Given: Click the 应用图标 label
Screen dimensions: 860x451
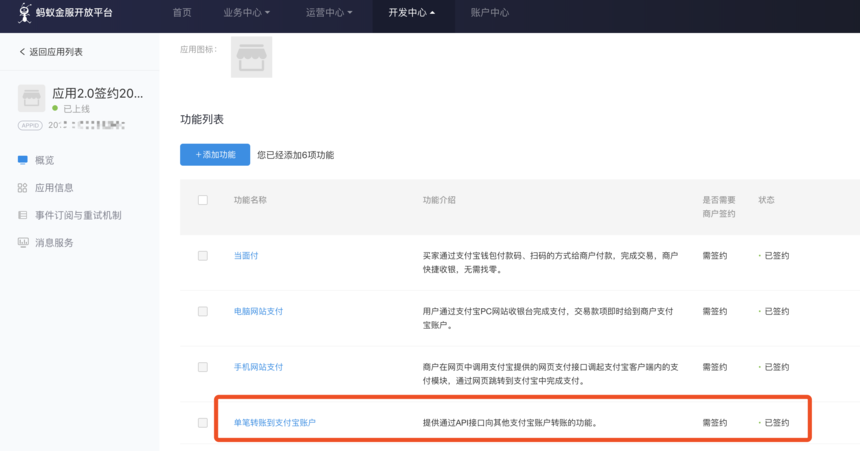Looking at the screenshot, I should (199, 49).
